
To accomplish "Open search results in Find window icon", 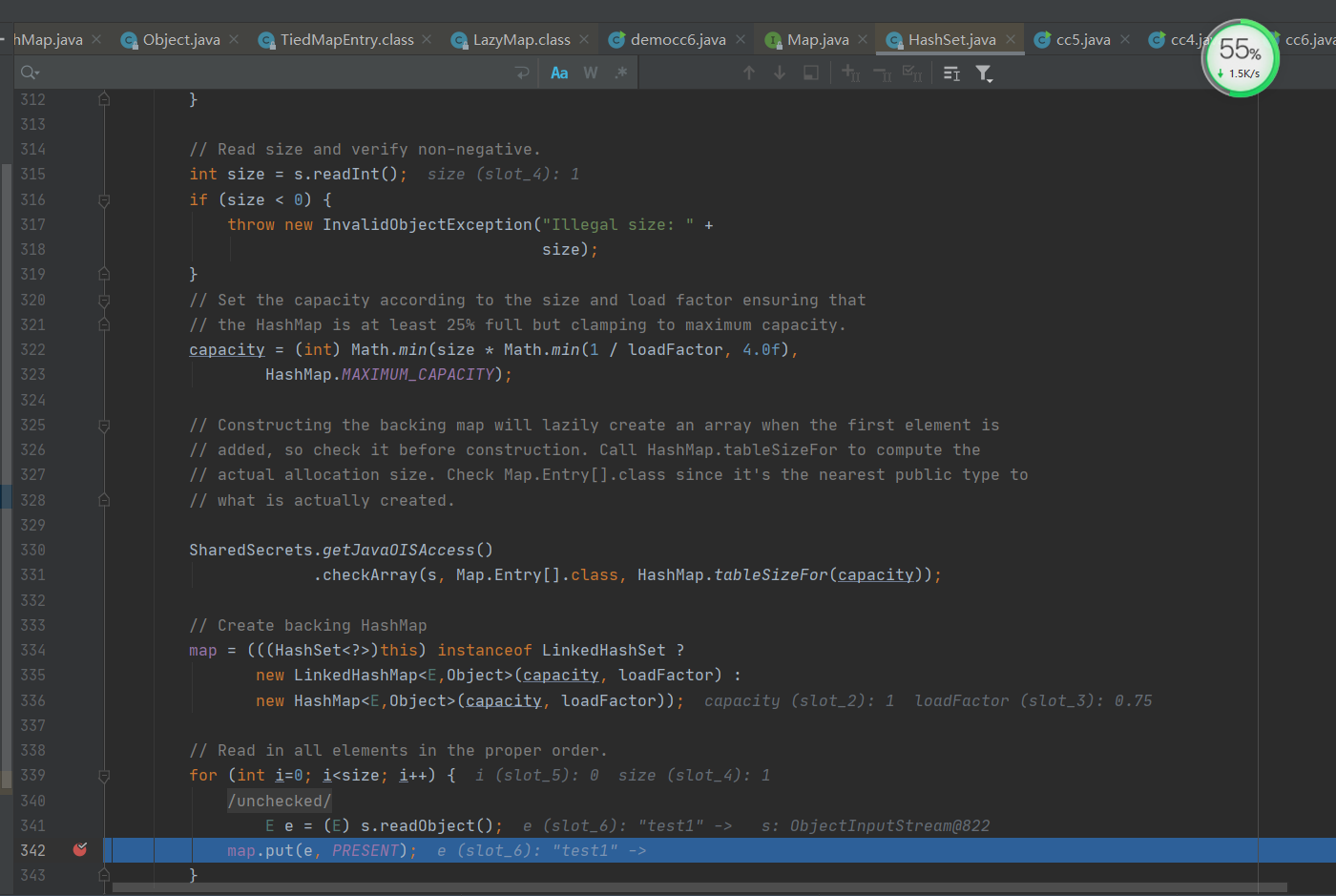I will pos(951,73).
